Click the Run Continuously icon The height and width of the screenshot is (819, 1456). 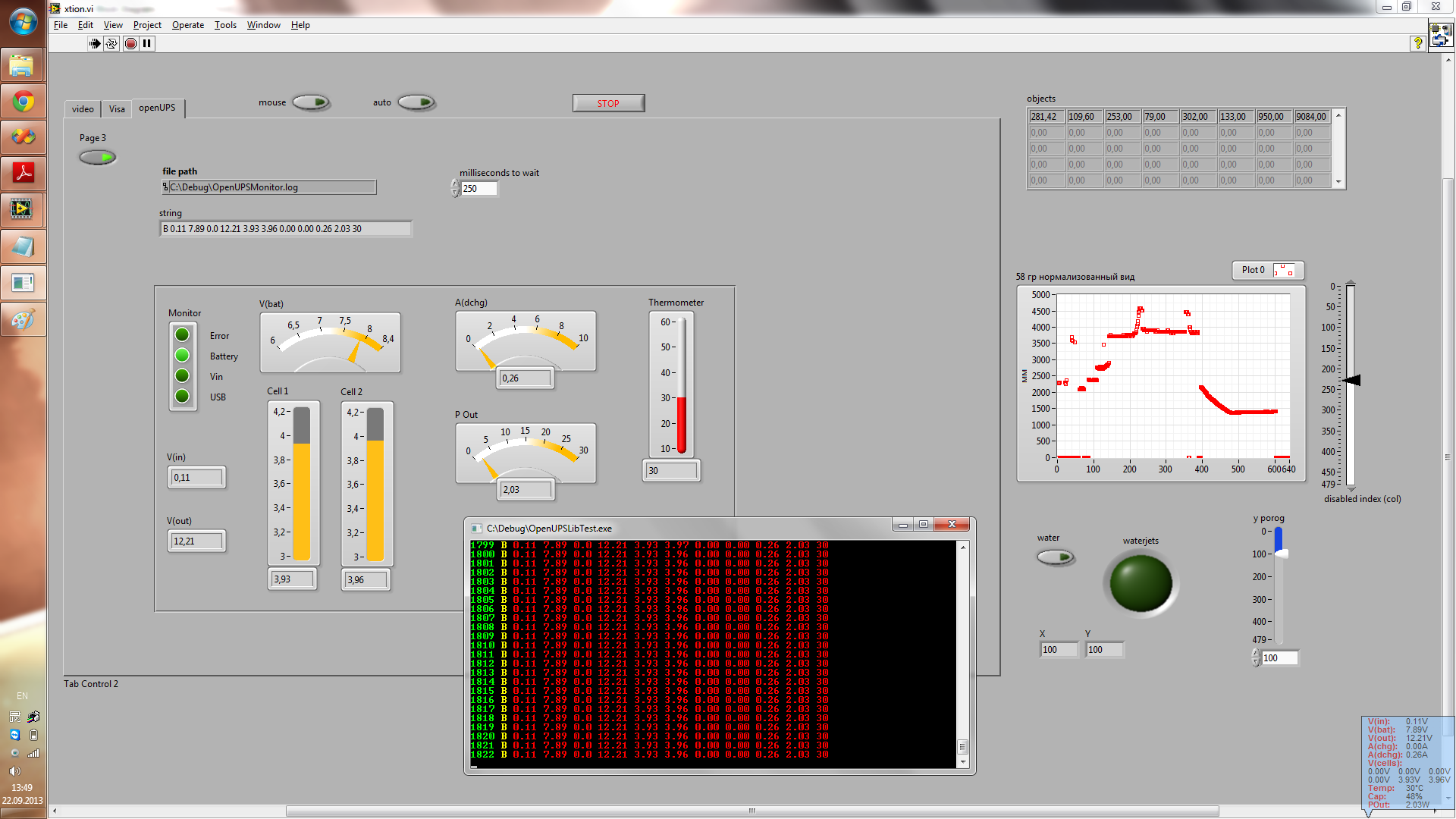click(x=111, y=44)
